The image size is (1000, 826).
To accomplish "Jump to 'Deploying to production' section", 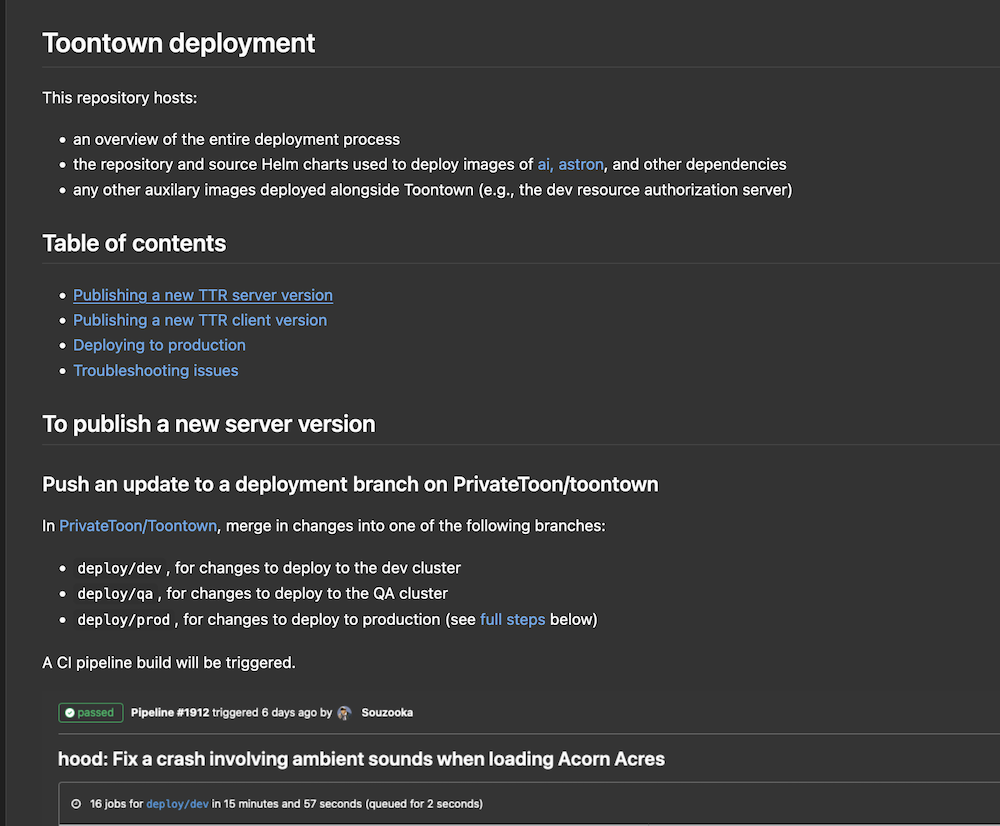I will (159, 345).
